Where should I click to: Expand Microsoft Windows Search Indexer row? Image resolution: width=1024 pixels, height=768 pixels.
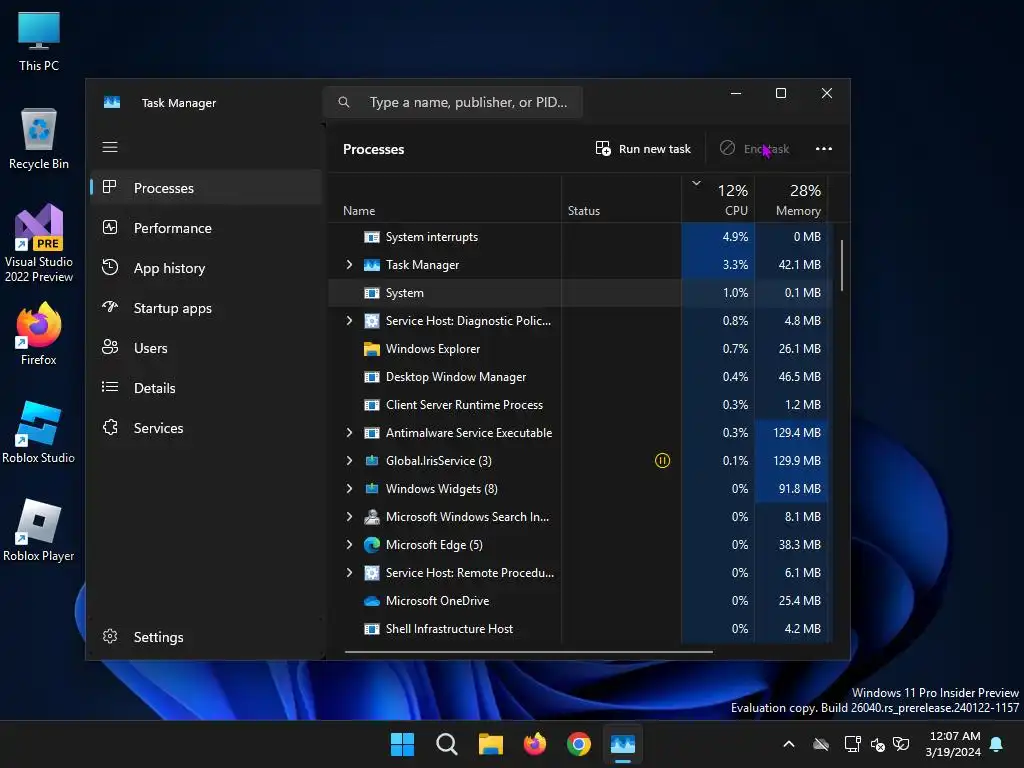(x=349, y=517)
